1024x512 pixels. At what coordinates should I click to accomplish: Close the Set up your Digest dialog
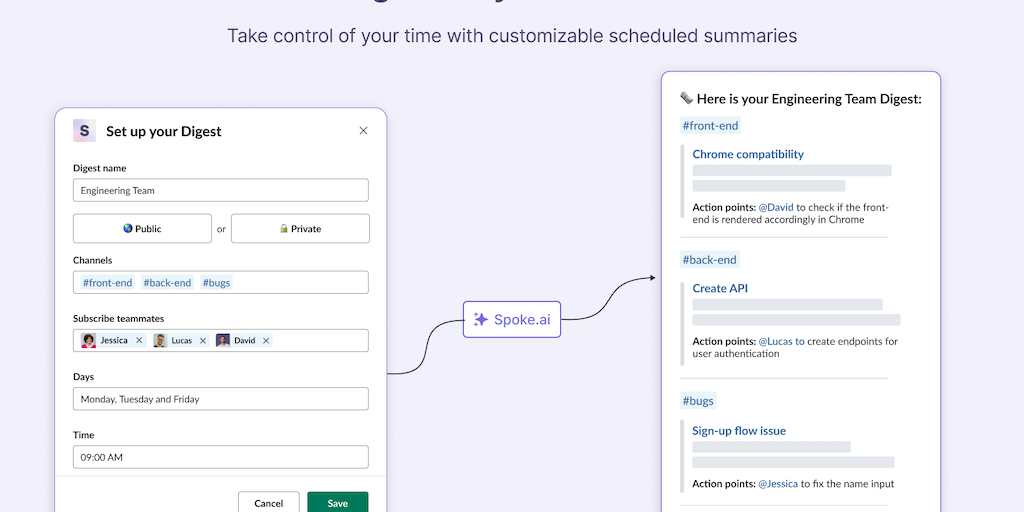coord(363,131)
